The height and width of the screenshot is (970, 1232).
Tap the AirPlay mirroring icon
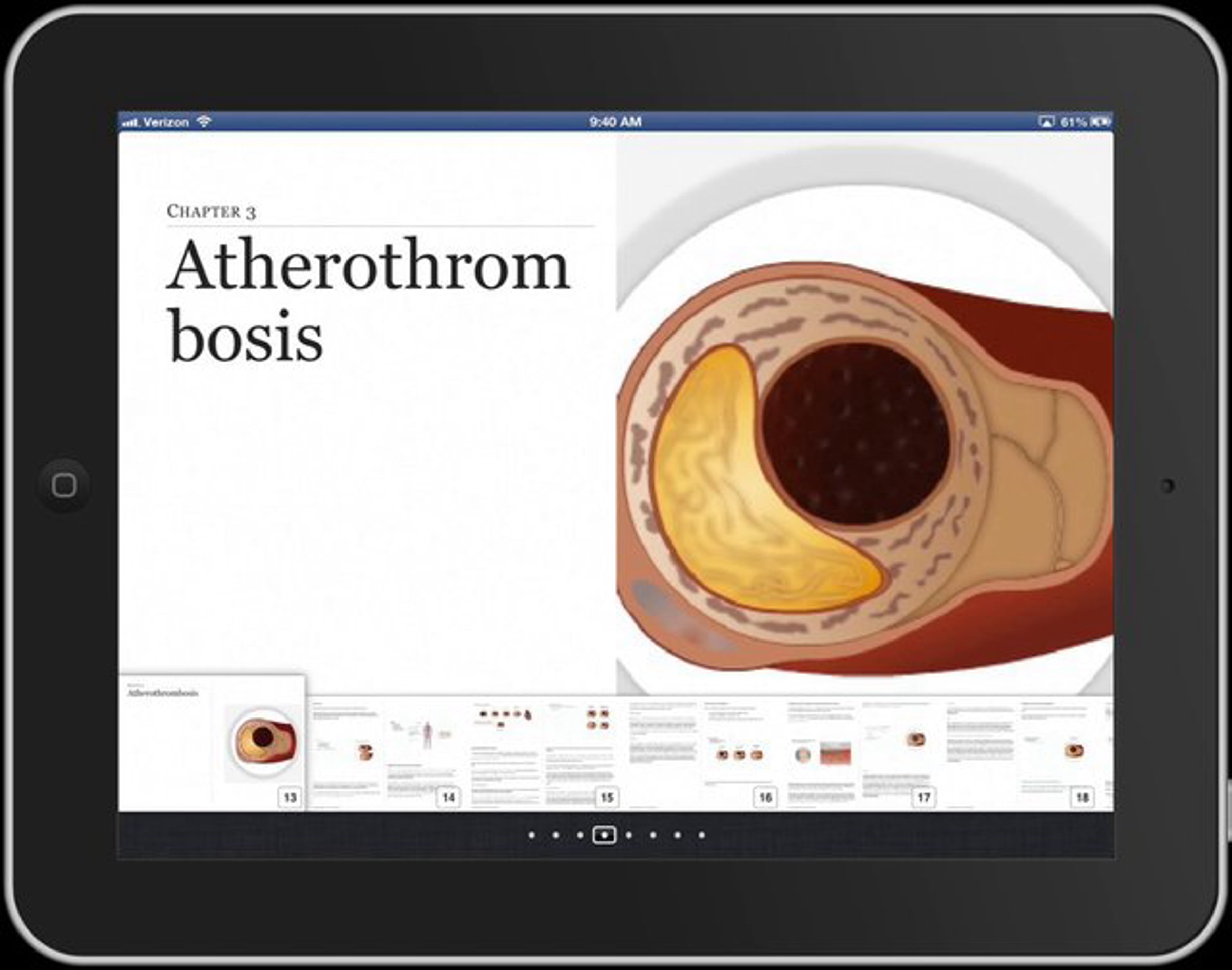pos(1046,122)
